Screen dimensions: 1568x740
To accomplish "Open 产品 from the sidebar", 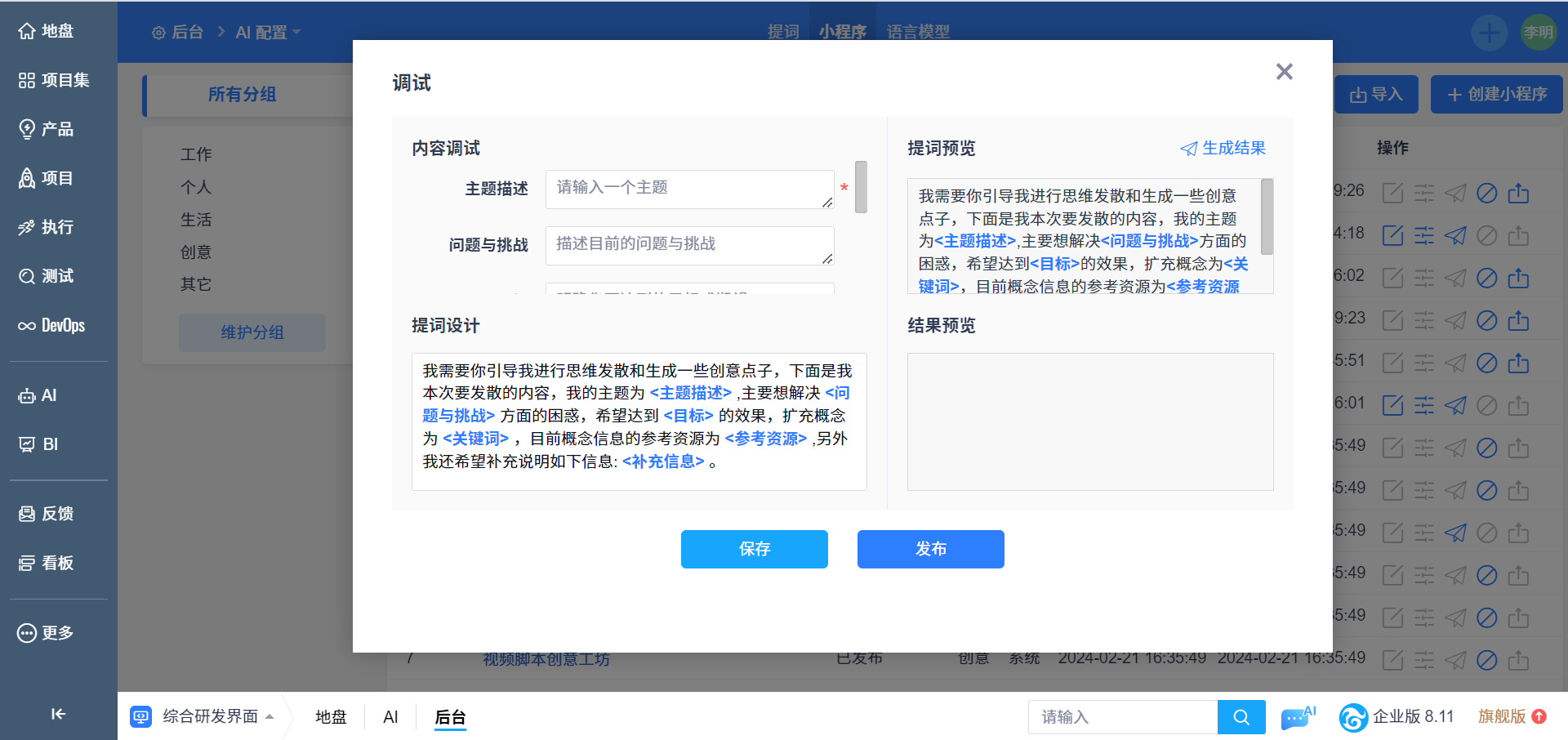I will [47, 129].
